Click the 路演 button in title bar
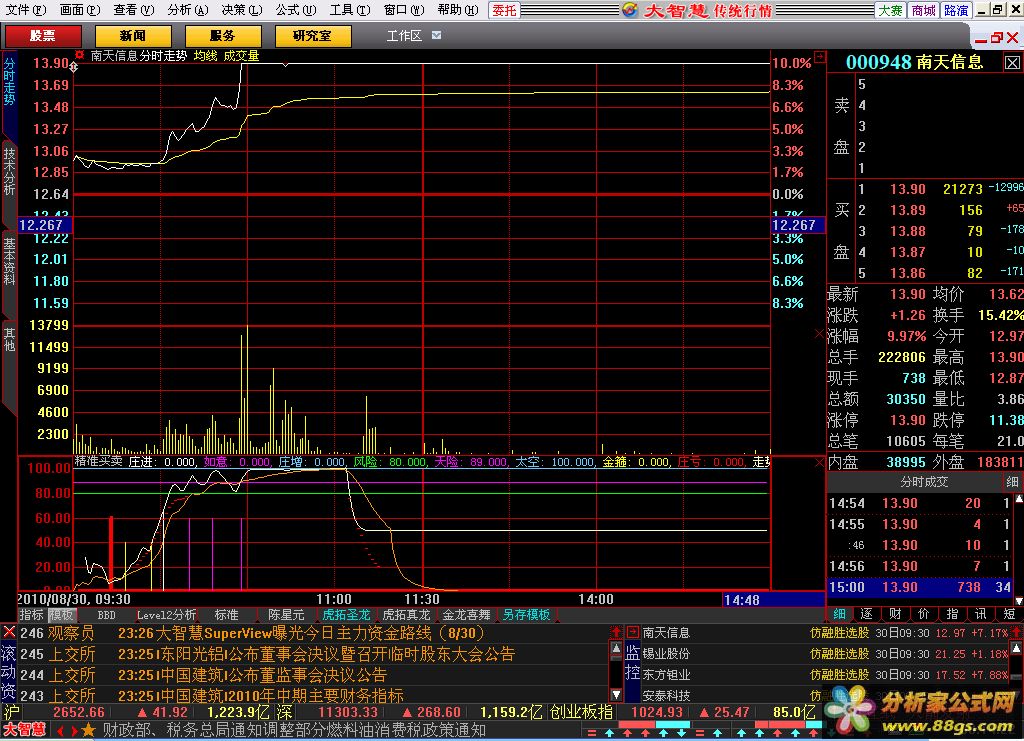The image size is (1024, 741). point(956,10)
